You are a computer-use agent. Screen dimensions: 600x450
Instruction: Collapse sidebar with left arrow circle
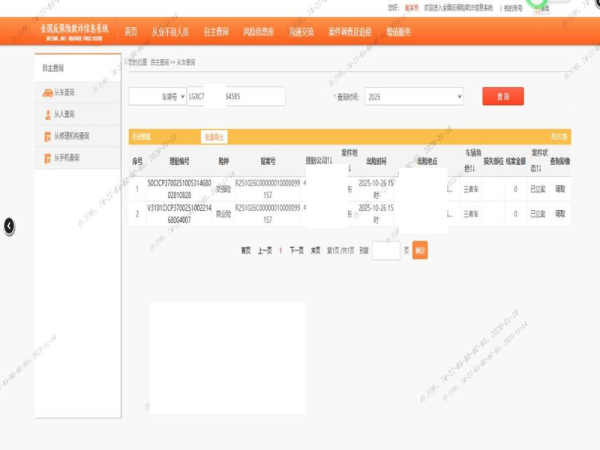tap(9, 227)
